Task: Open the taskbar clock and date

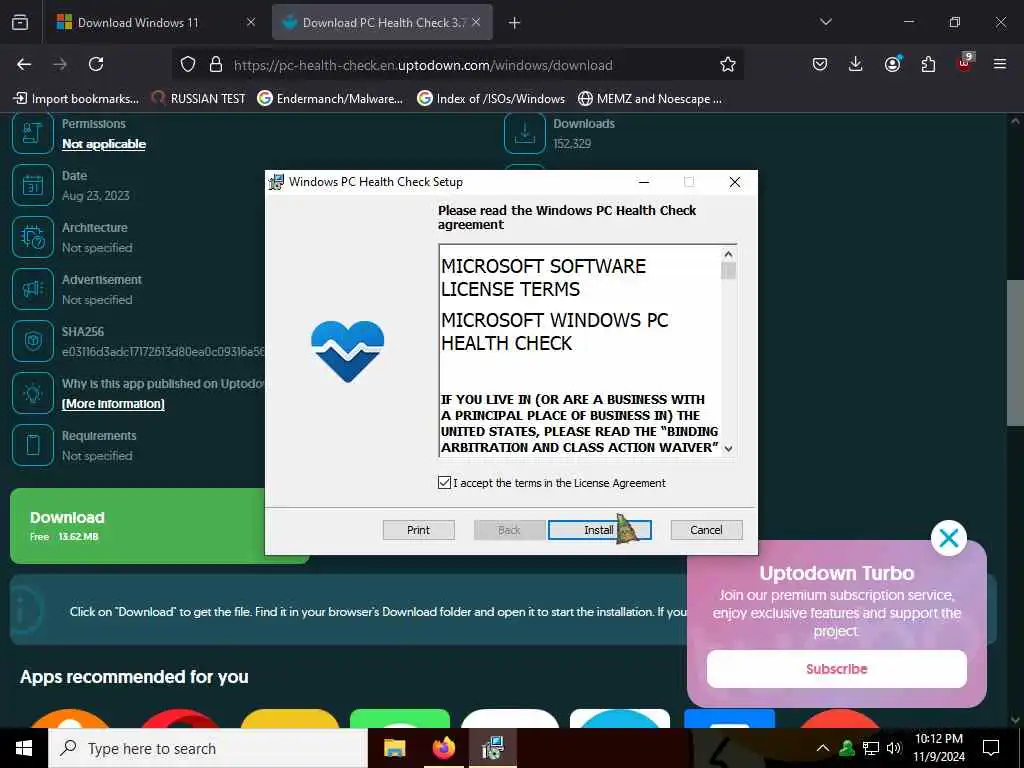Action: point(938,748)
